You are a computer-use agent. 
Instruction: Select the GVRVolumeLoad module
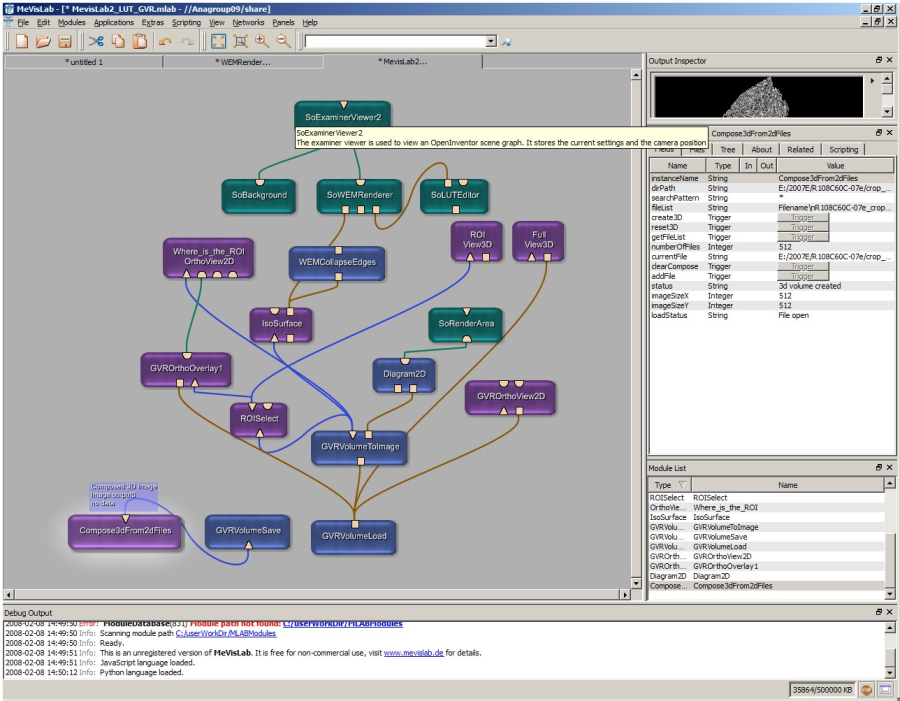pos(354,536)
